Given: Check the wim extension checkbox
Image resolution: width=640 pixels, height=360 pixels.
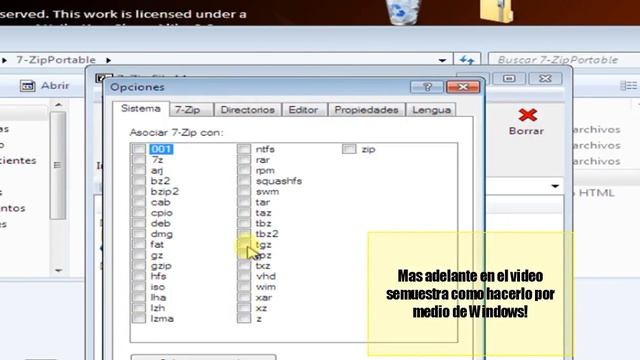Looking at the screenshot, I should tap(244, 287).
